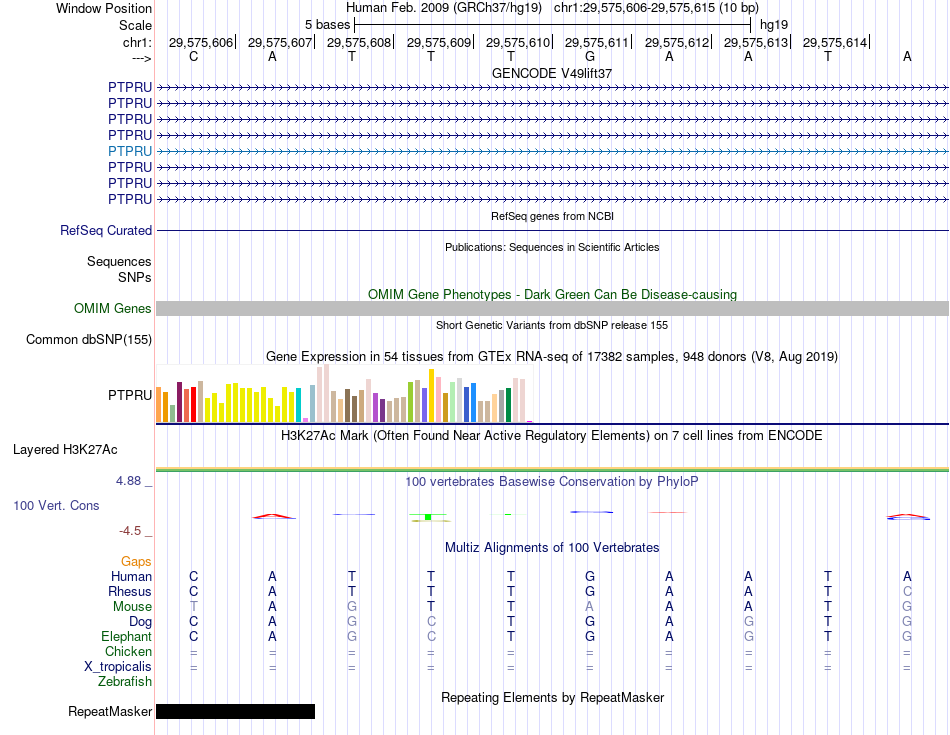This screenshot has width=950, height=735.
Task: Click position label 29,575,608
Action: pyautogui.click(x=359, y=42)
